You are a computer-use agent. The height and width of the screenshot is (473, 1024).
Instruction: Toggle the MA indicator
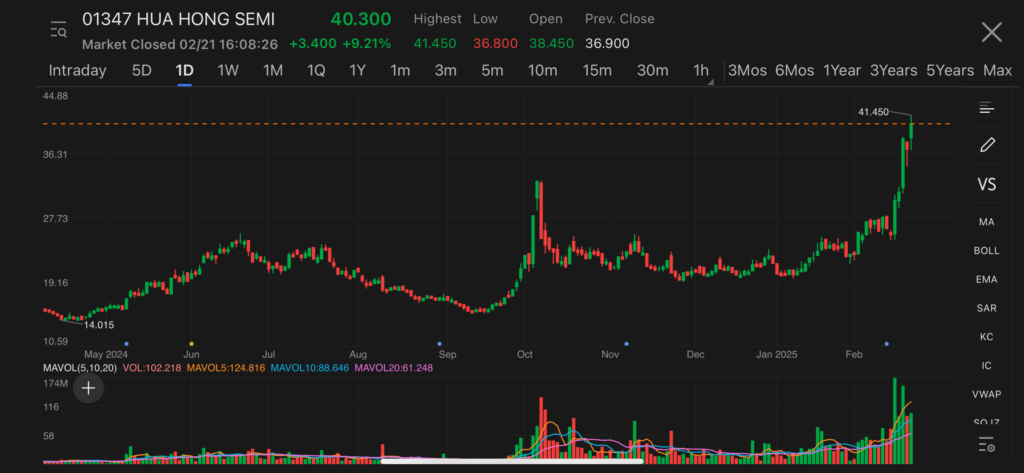coord(986,222)
